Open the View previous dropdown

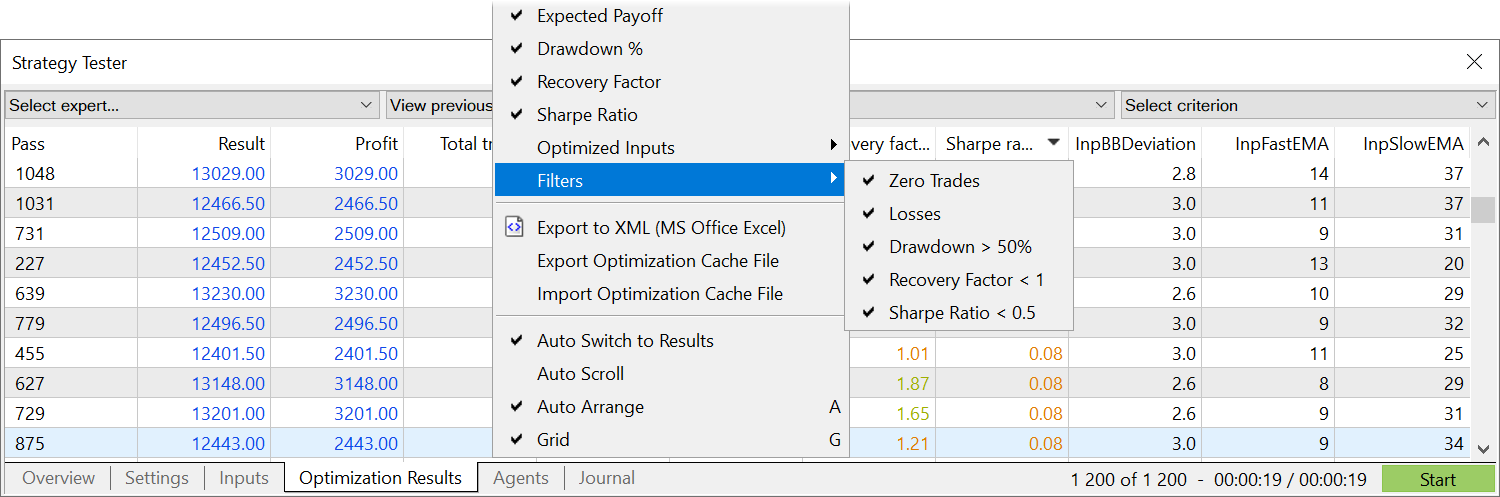pos(440,105)
